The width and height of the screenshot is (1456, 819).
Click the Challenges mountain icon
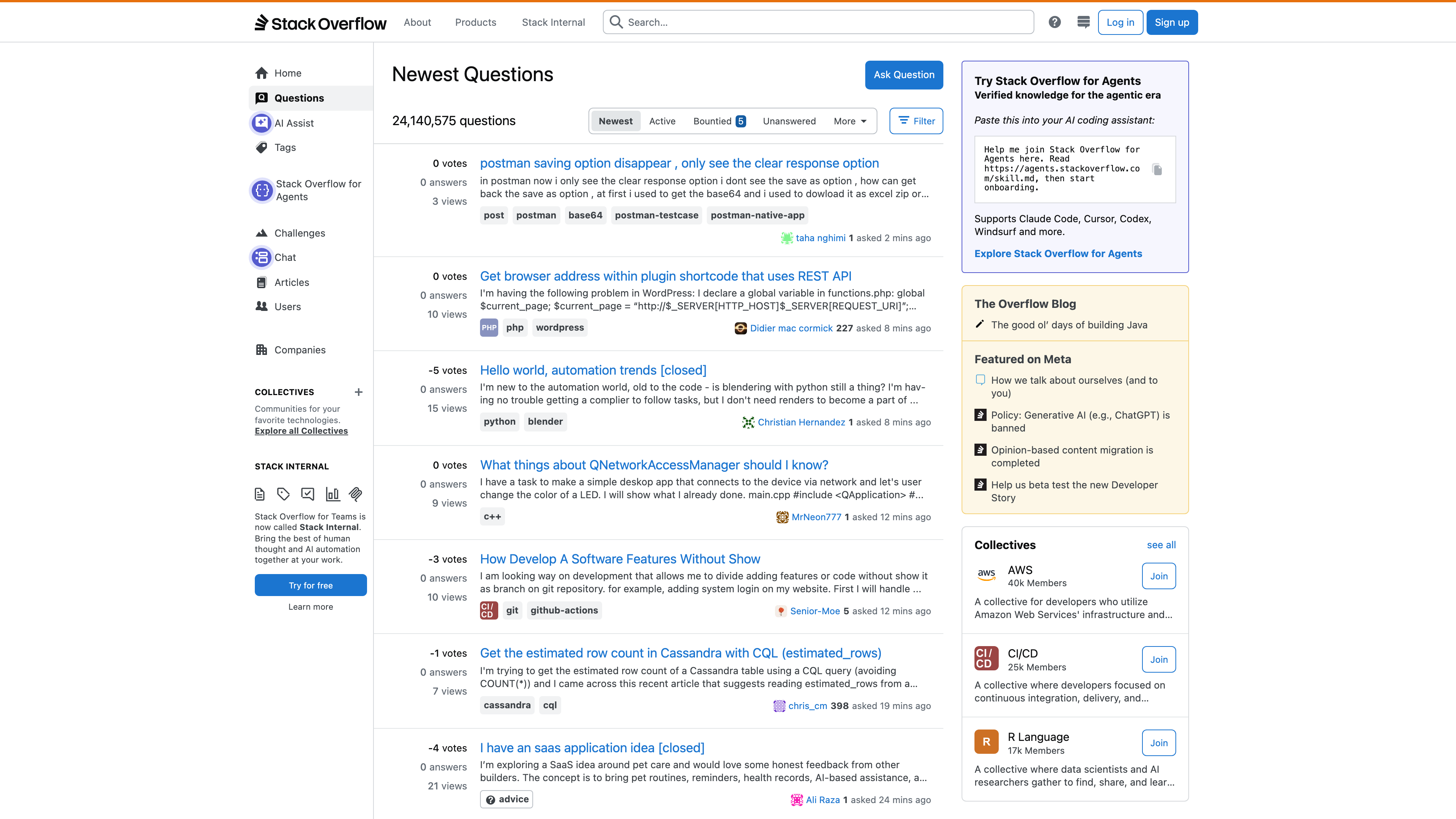click(x=261, y=233)
